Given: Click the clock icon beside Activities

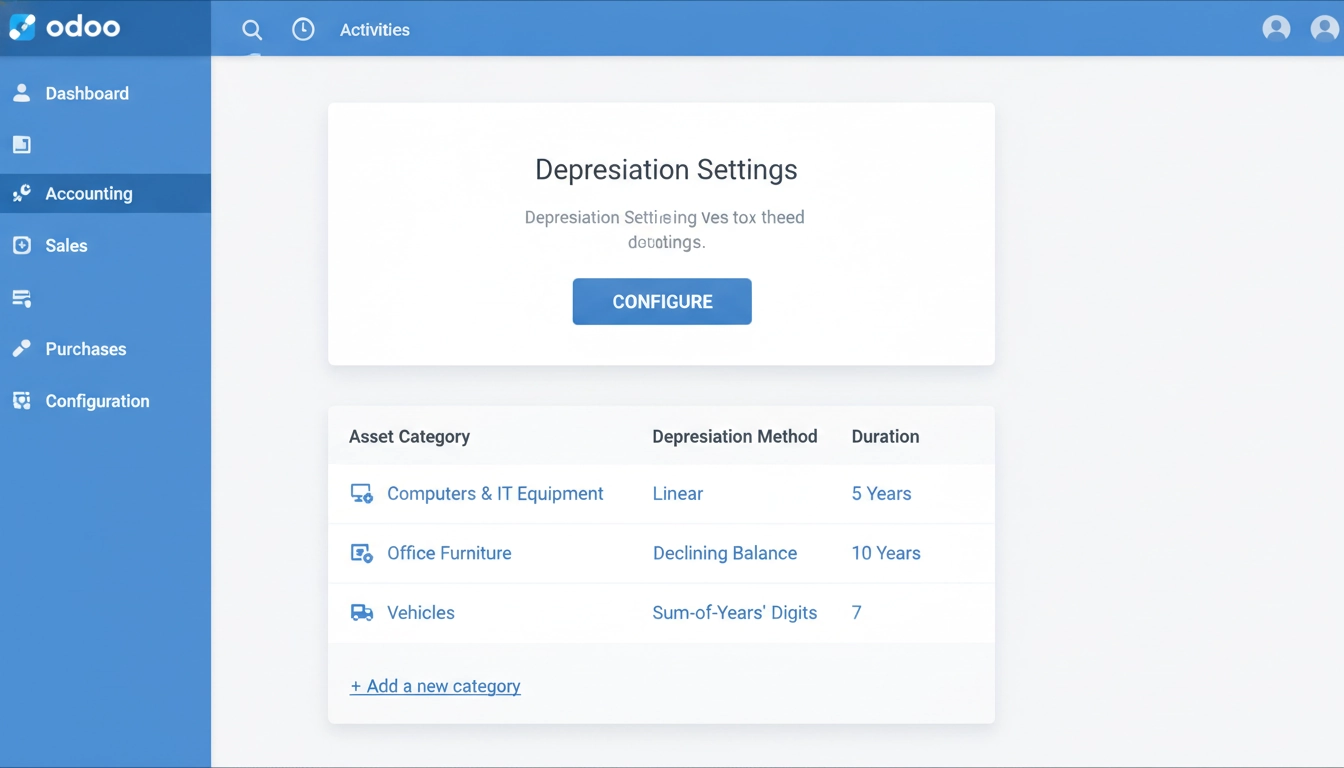Looking at the screenshot, I should click(303, 30).
